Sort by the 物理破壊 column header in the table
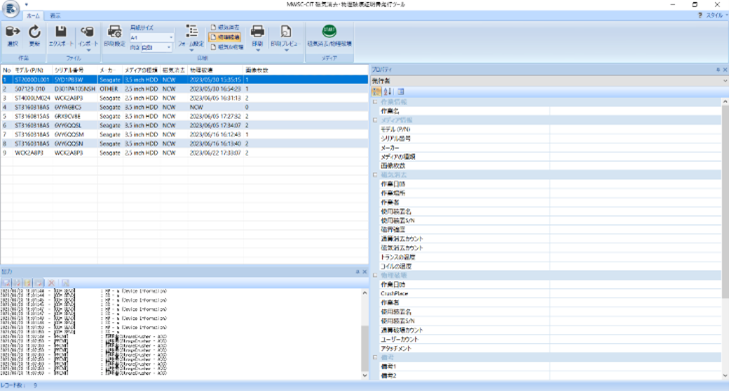The height and width of the screenshot is (391, 729). (215, 70)
